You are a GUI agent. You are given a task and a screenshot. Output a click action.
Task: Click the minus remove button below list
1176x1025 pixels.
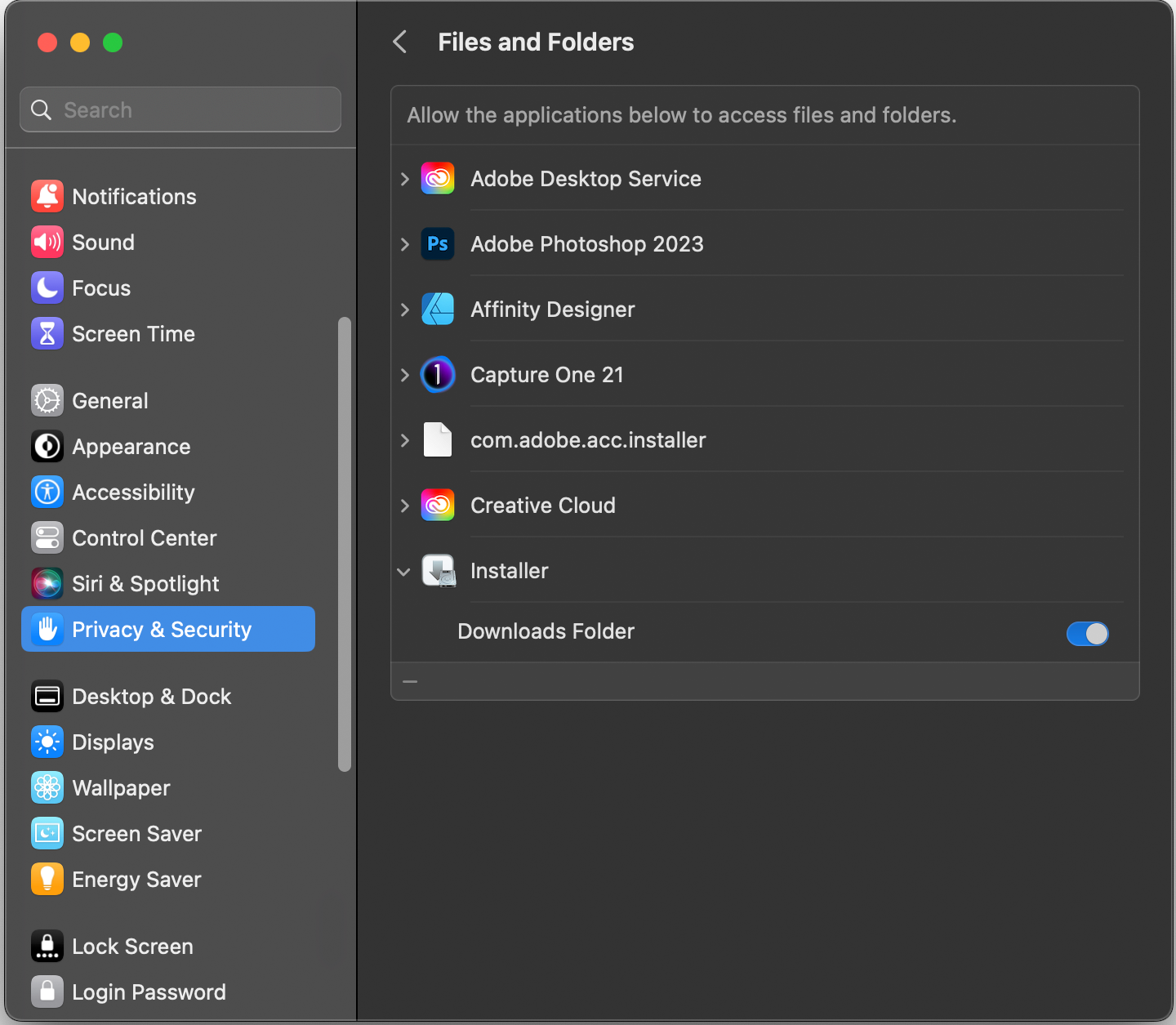coord(410,681)
